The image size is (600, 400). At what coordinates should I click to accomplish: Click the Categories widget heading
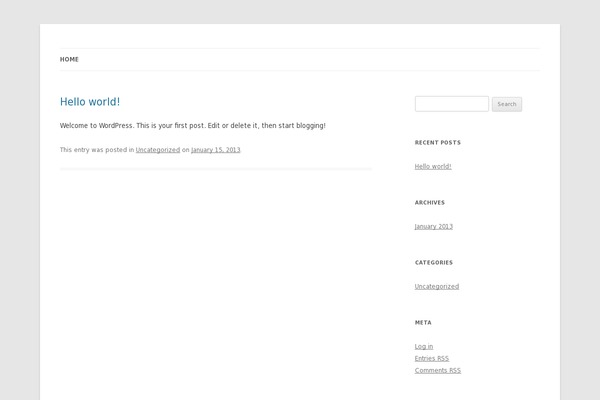pyautogui.click(x=434, y=263)
